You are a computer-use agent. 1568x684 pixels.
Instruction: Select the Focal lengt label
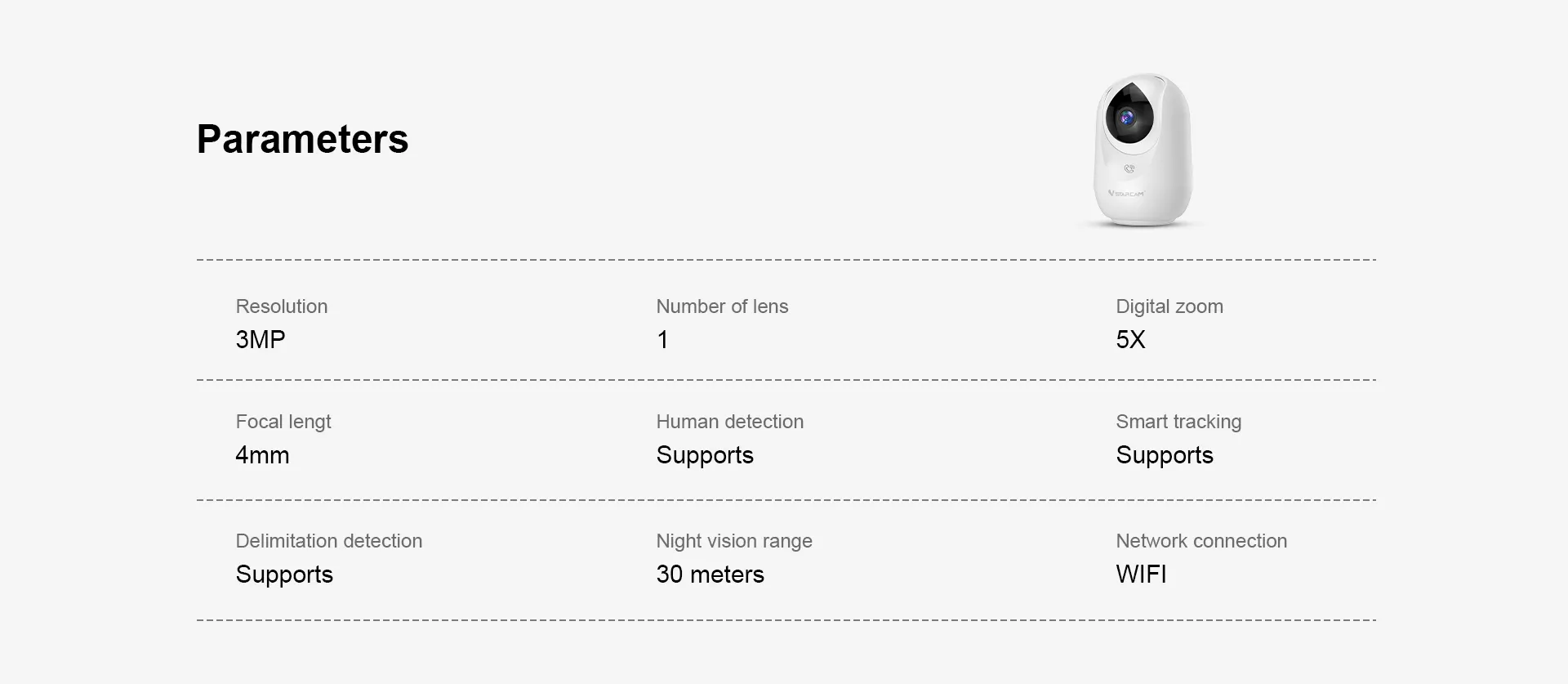[x=283, y=422]
